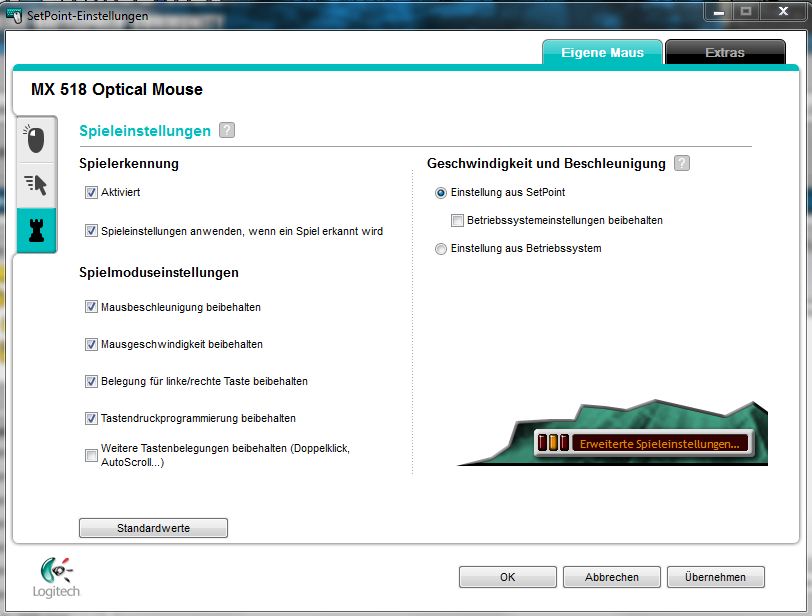The width and height of the screenshot is (812, 616).
Task: Uncheck Mausbeschleunigung beibehalten
Action: click(91, 307)
